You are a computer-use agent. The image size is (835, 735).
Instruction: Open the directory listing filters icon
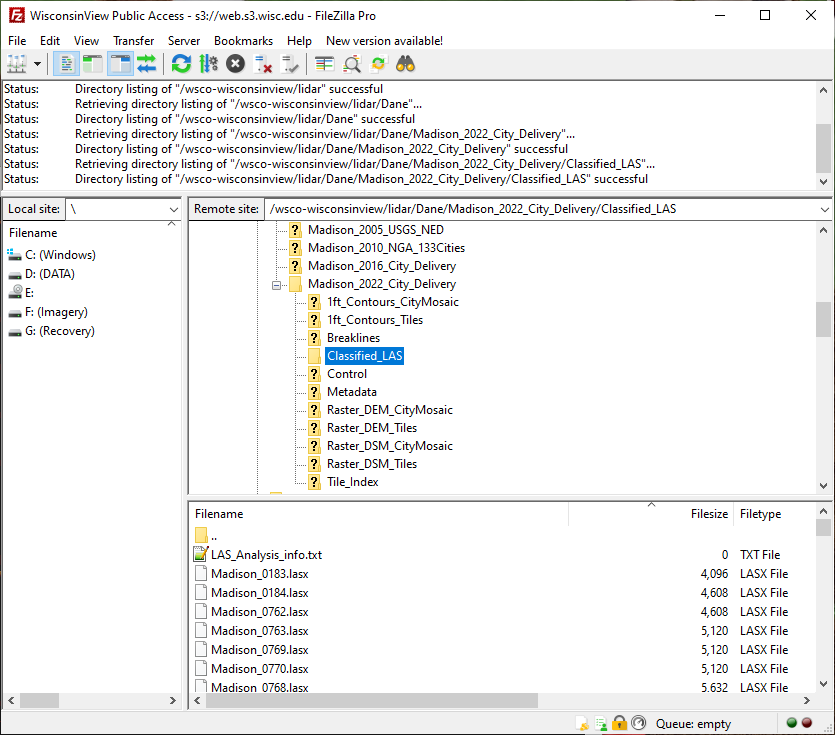click(324, 64)
